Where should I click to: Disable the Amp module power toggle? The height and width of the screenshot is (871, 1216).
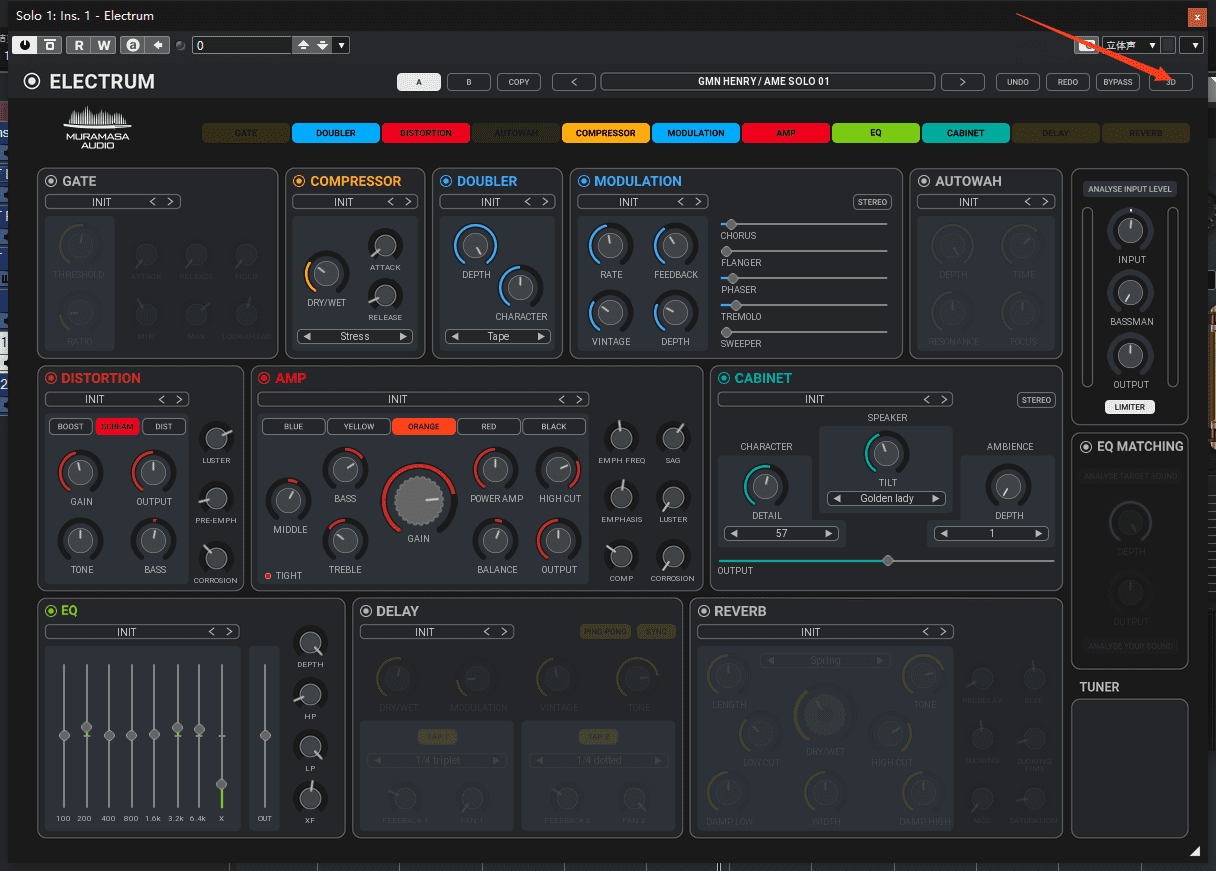tap(264, 378)
